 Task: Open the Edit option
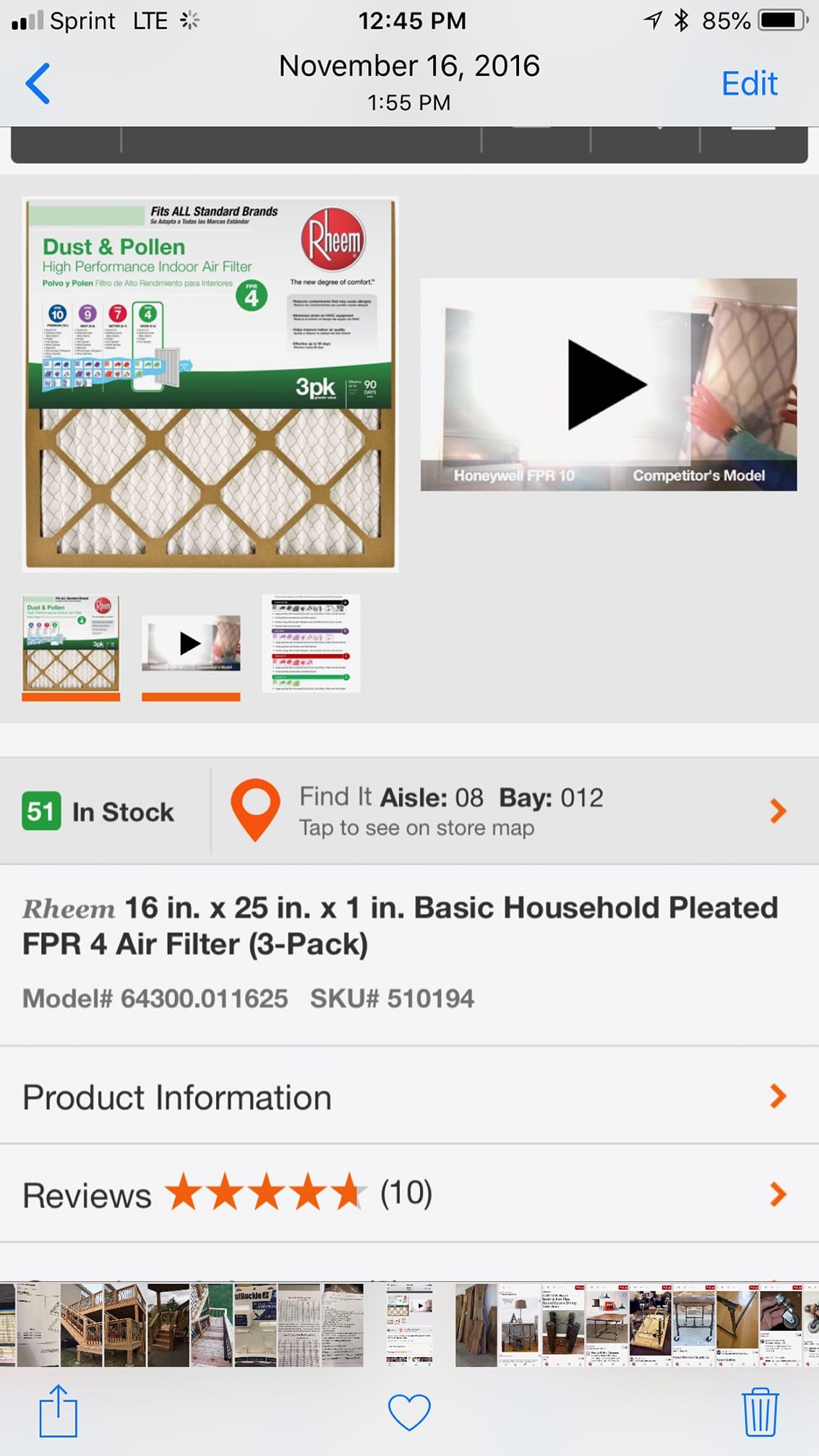[x=749, y=84]
